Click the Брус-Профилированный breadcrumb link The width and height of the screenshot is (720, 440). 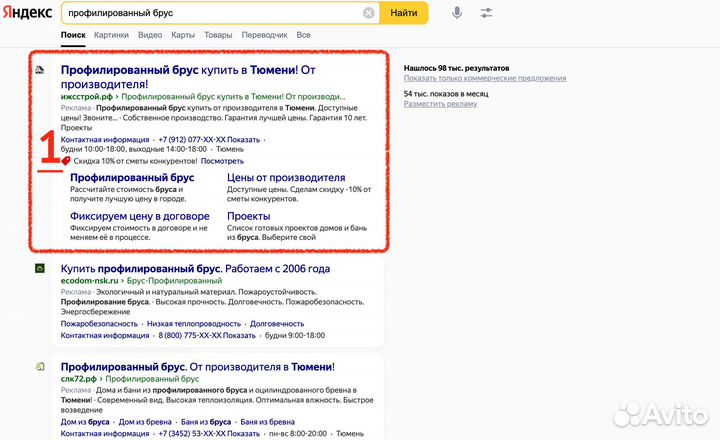click(174, 281)
